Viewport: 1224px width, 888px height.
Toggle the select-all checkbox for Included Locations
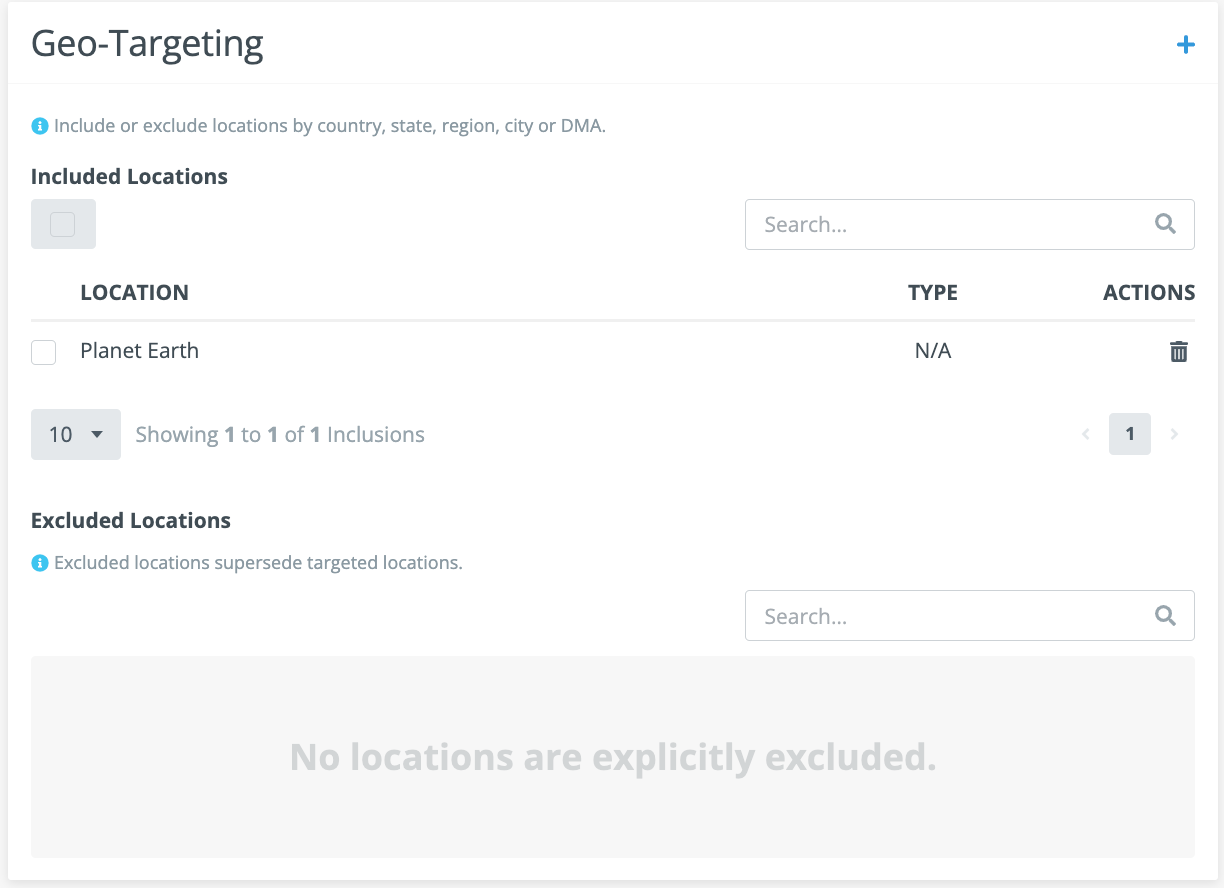coord(63,224)
